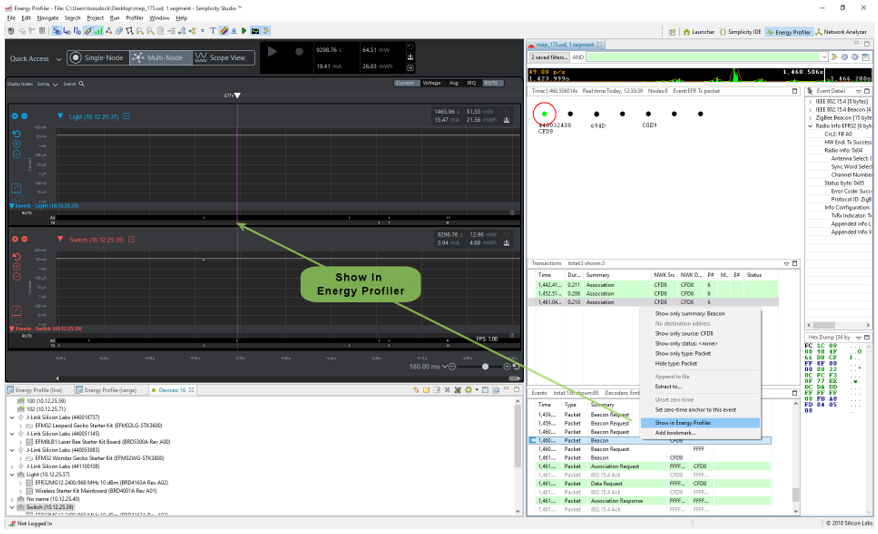Choose Show in Energy Profiler menu entry
The height and width of the screenshot is (534, 878).
pyautogui.click(x=700, y=423)
